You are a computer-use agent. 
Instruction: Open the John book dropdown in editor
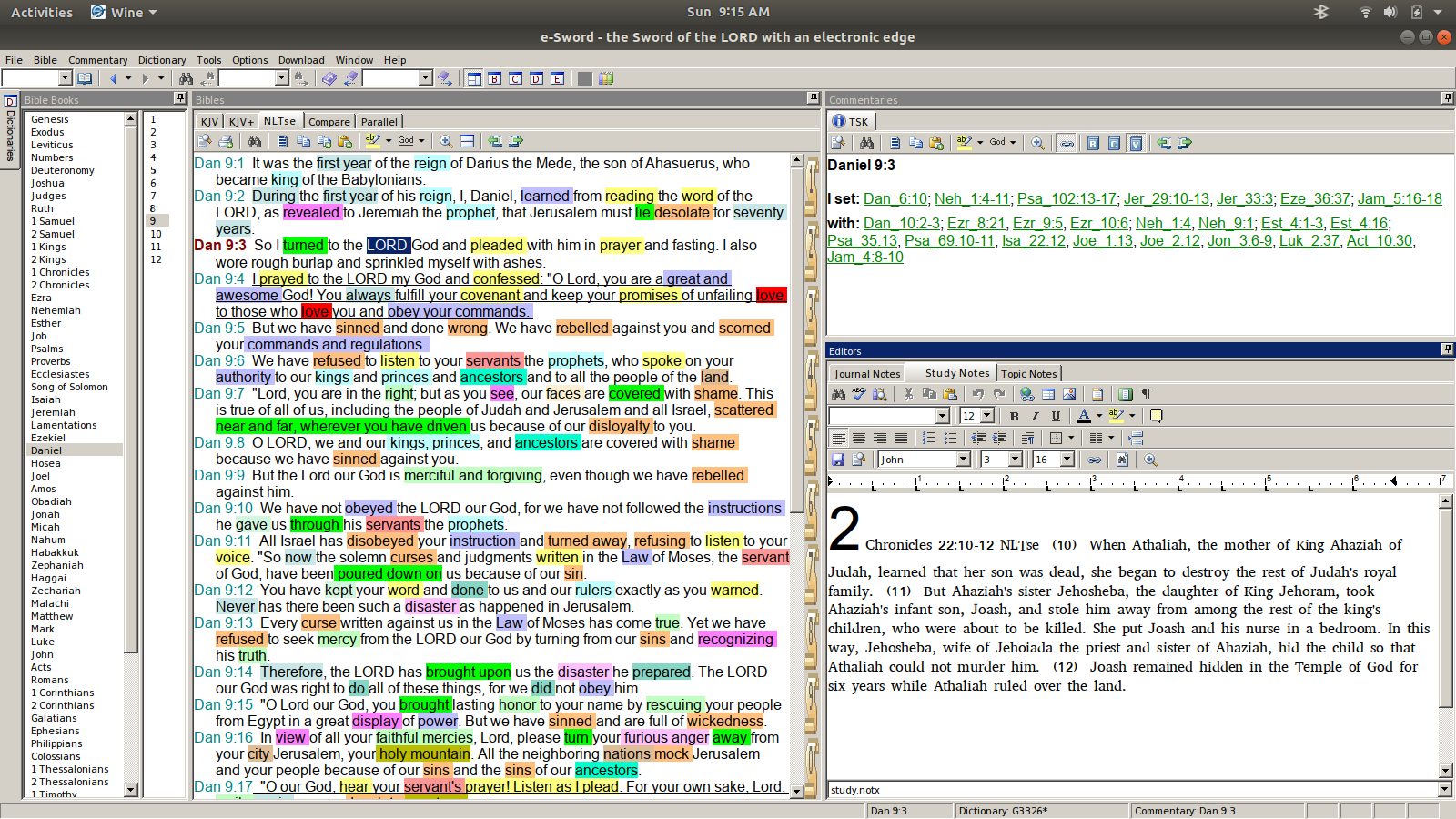click(x=963, y=460)
